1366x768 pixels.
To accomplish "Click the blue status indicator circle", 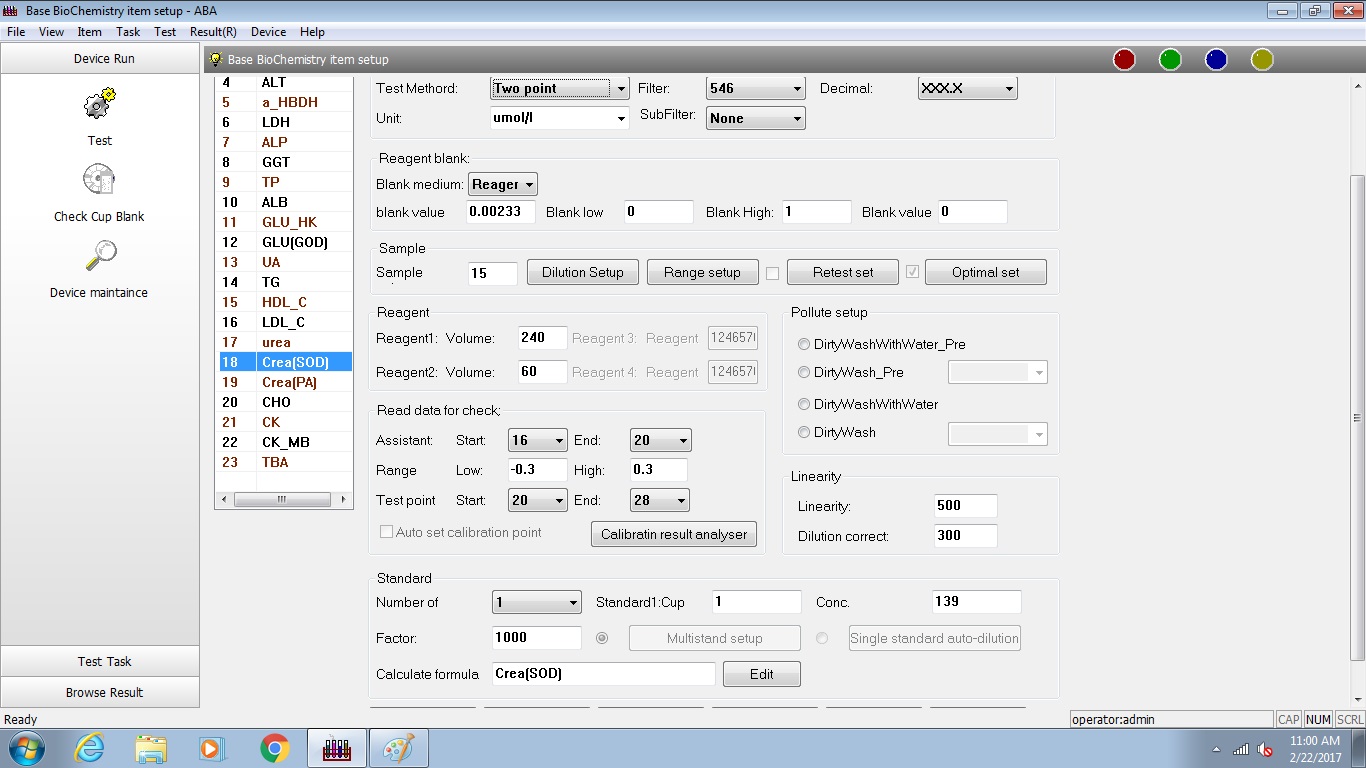I will coord(1216,60).
